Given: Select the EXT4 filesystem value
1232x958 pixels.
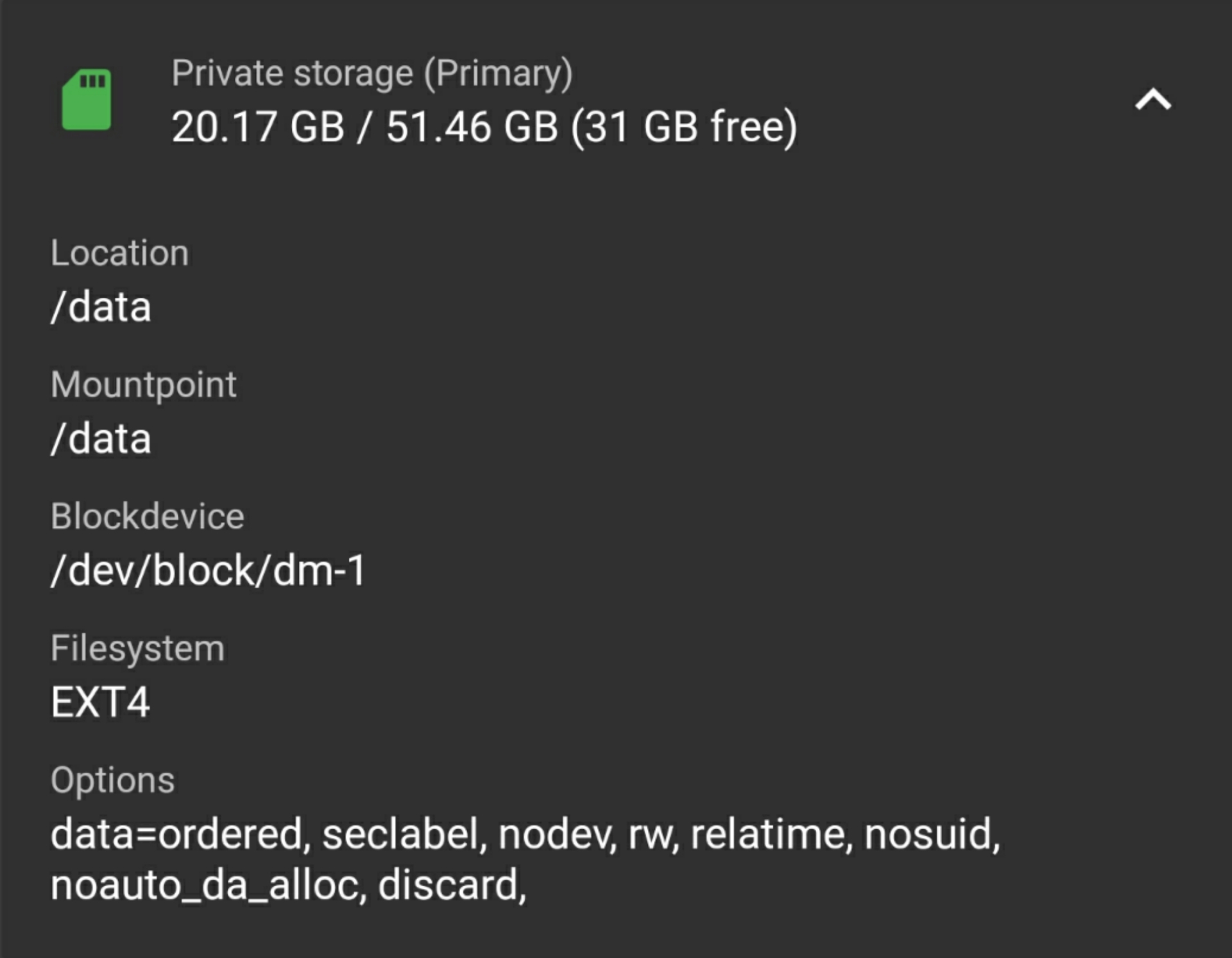Looking at the screenshot, I should pos(100,702).
